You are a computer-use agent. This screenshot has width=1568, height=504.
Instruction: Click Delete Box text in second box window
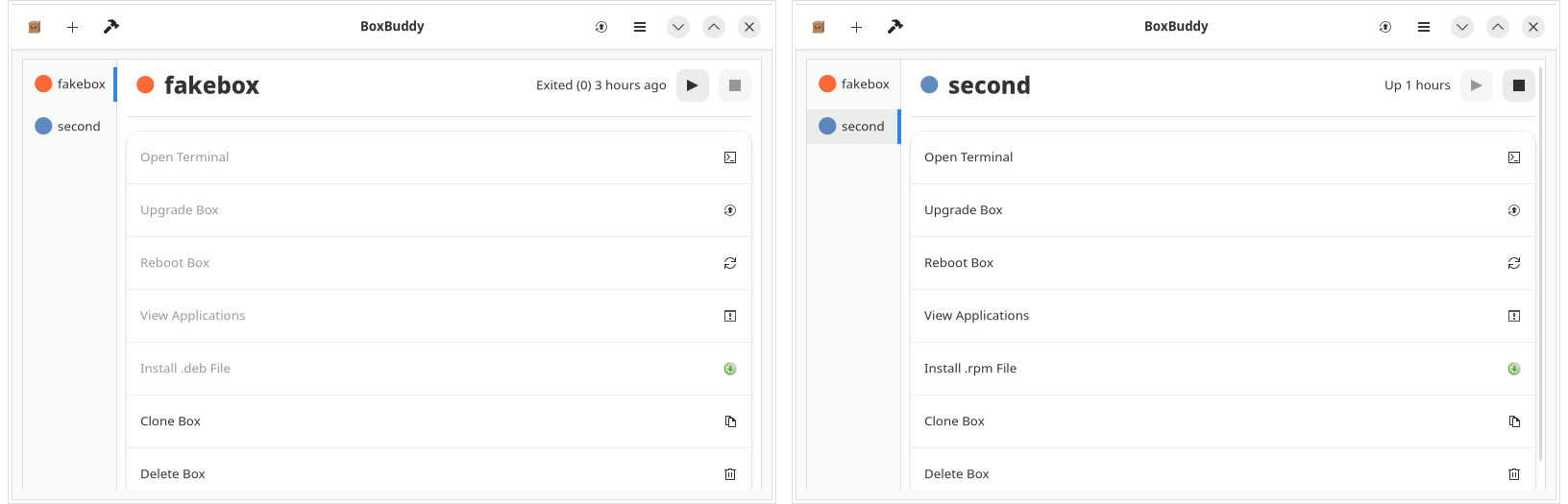coord(957,474)
